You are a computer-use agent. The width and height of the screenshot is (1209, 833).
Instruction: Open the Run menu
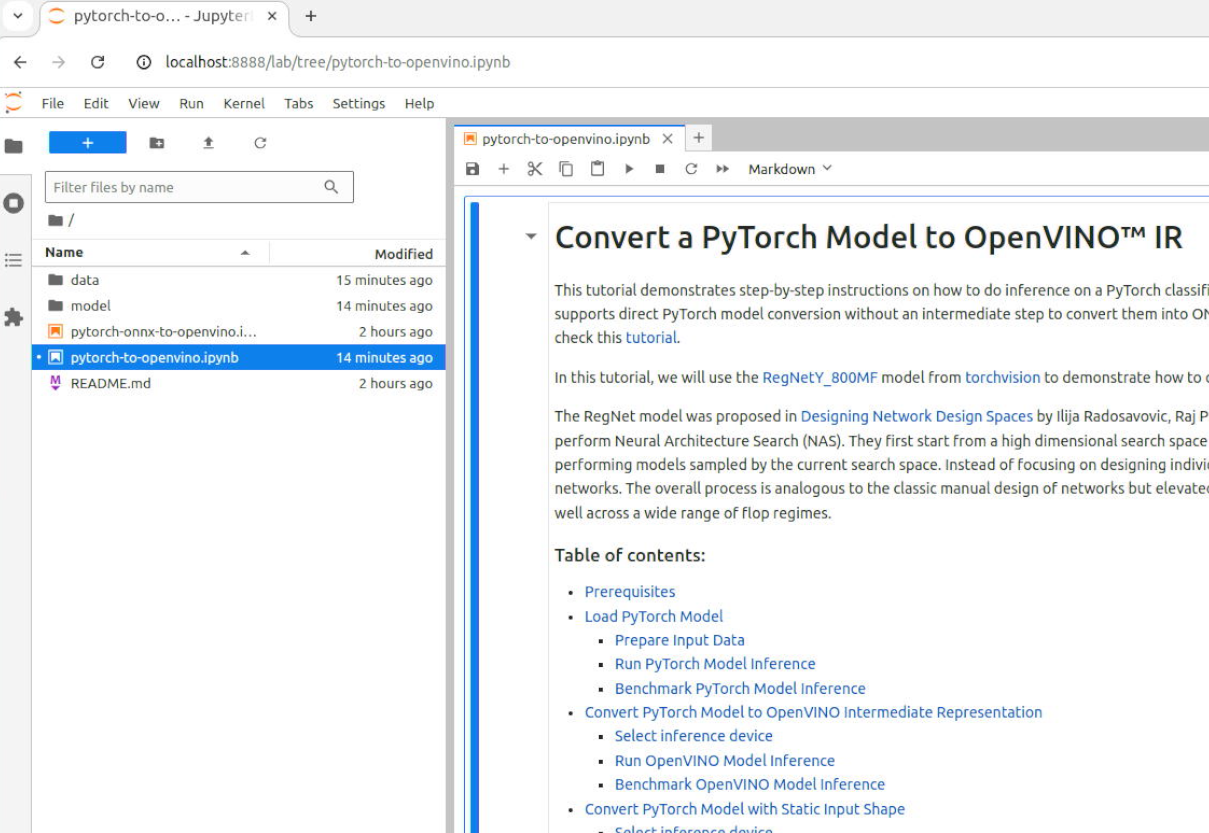(x=191, y=103)
